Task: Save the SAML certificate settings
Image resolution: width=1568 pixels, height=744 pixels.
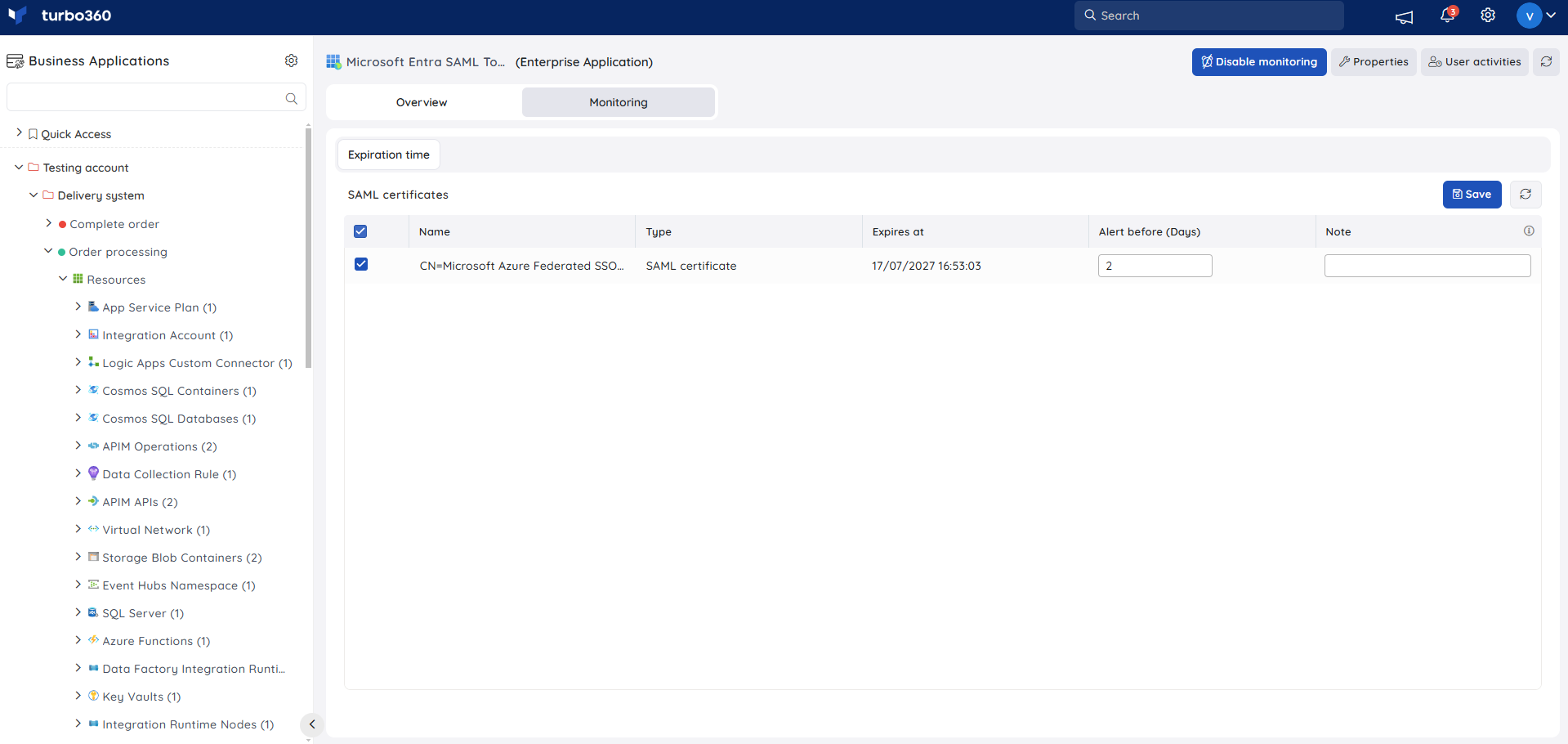Action: tap(1472, 195)
